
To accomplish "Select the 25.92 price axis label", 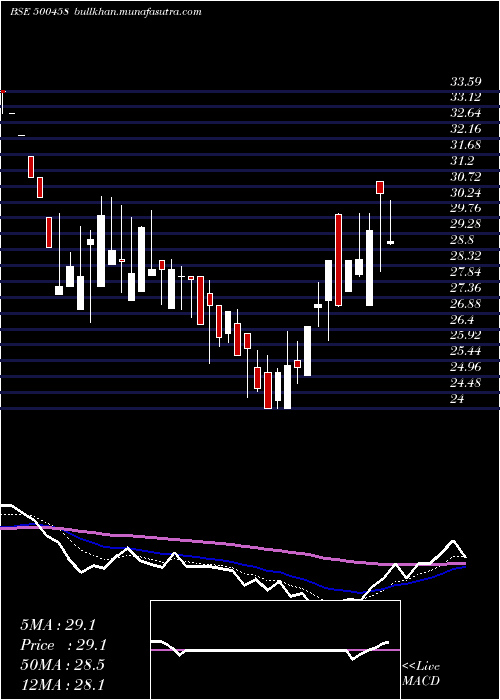I will (466, 335).
